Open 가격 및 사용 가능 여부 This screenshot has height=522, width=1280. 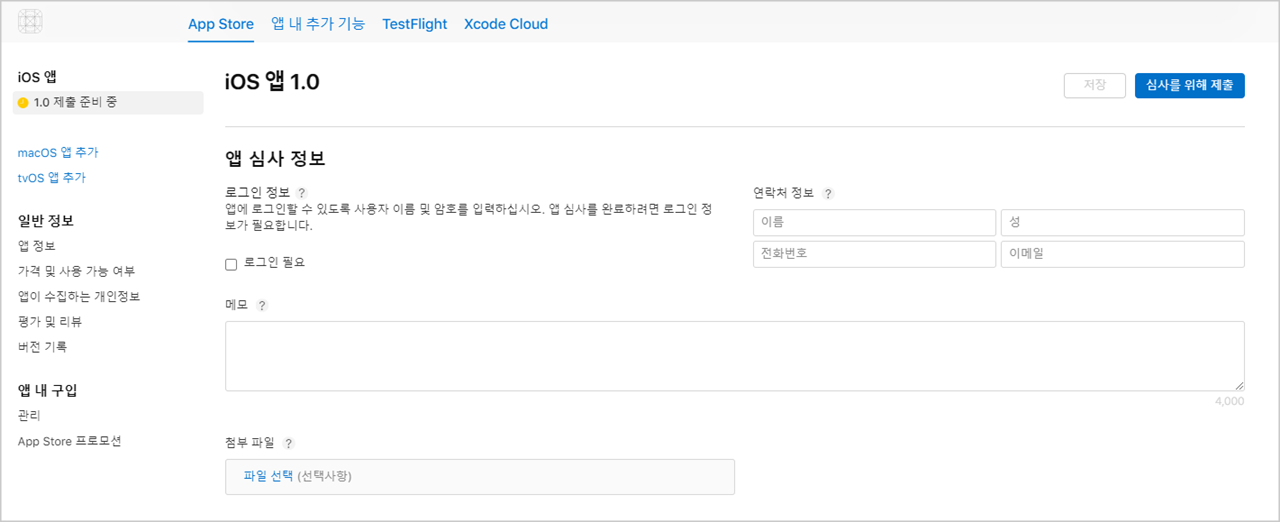tap(76, 271)
